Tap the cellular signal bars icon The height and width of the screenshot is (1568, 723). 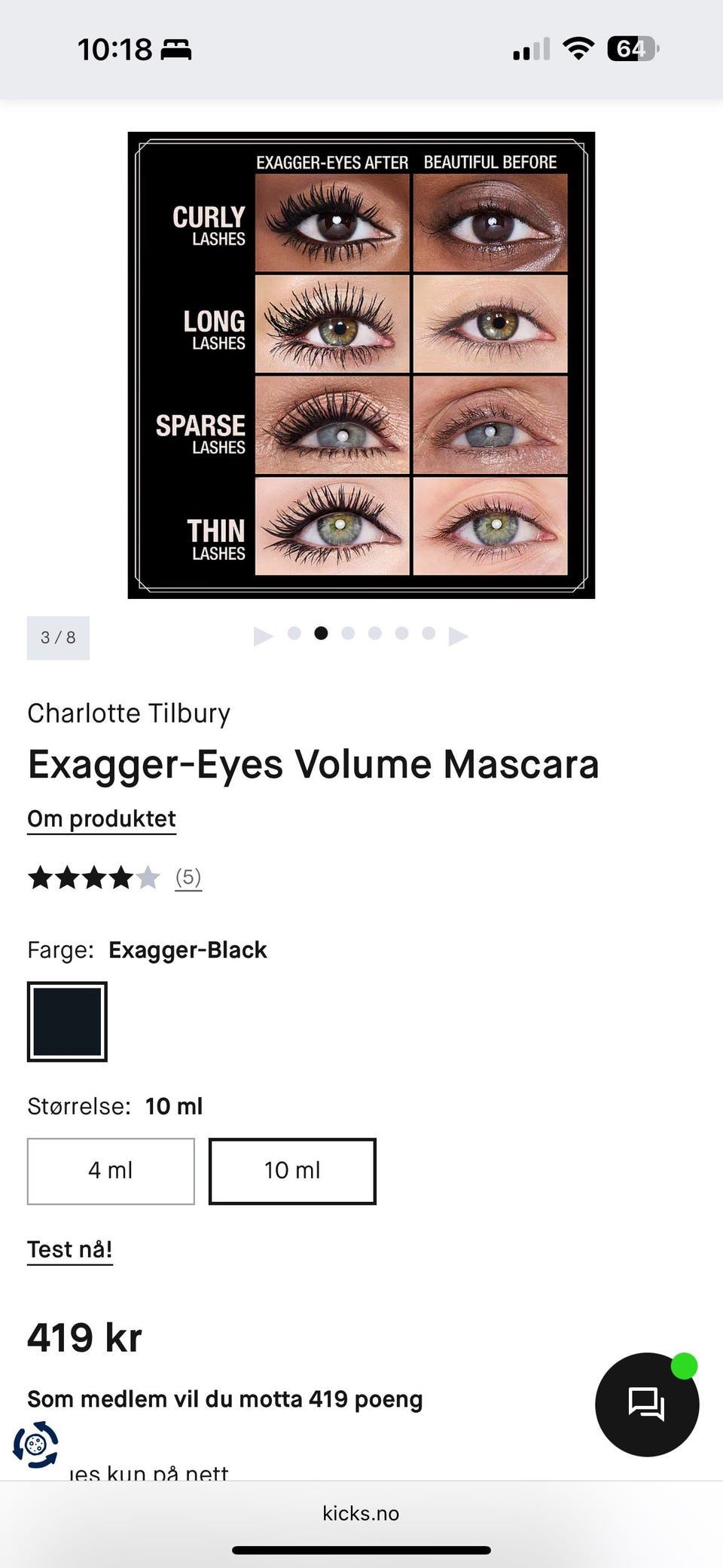(531, 50)
